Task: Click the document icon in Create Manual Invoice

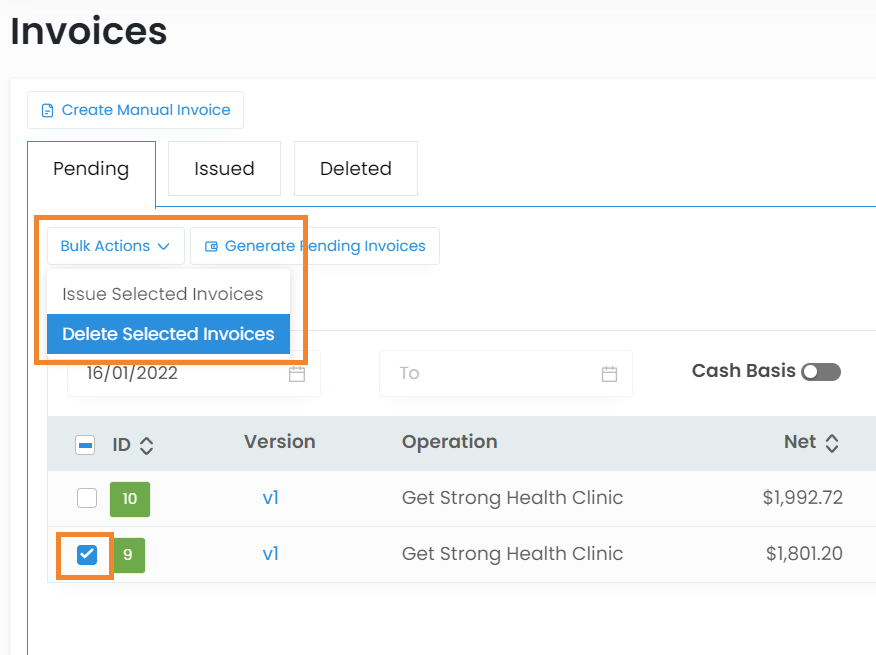Action: pos(47,111)
